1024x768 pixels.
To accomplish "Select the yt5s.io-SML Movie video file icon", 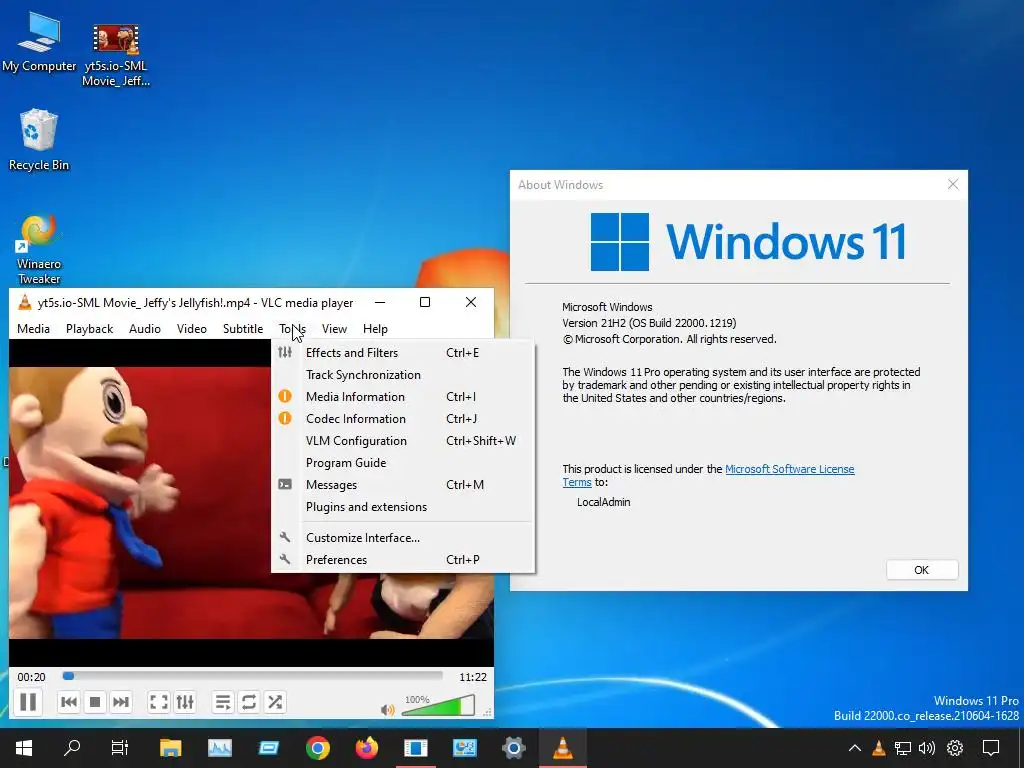I will tap(116, 55).
